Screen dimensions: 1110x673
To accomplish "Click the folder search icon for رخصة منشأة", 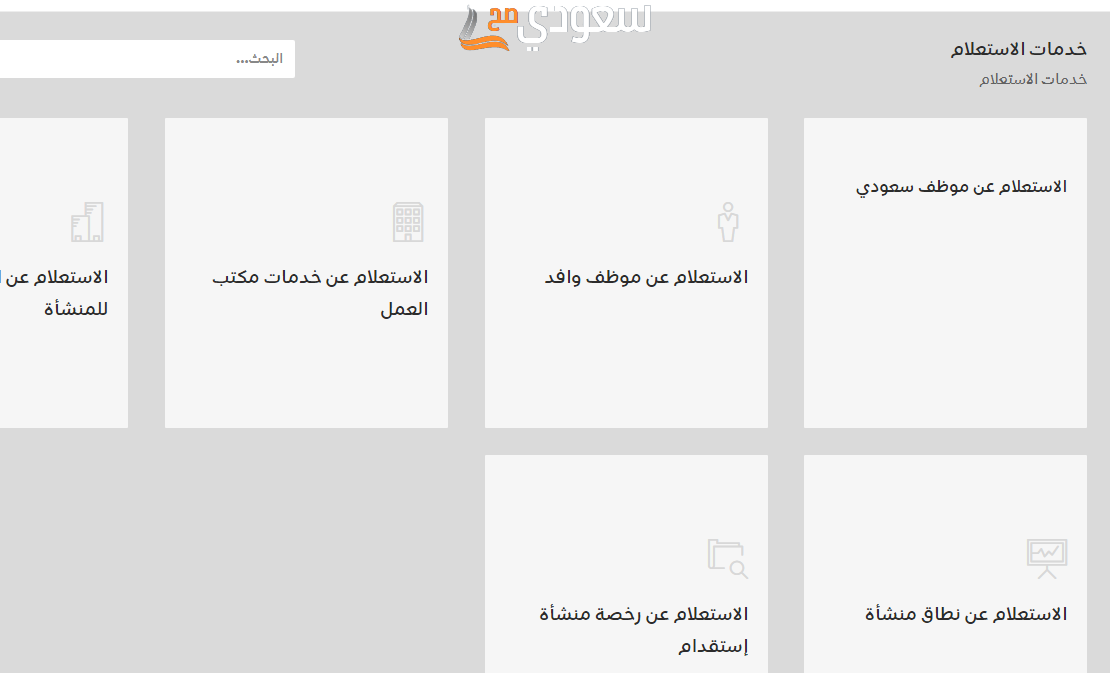I will 728,558.
